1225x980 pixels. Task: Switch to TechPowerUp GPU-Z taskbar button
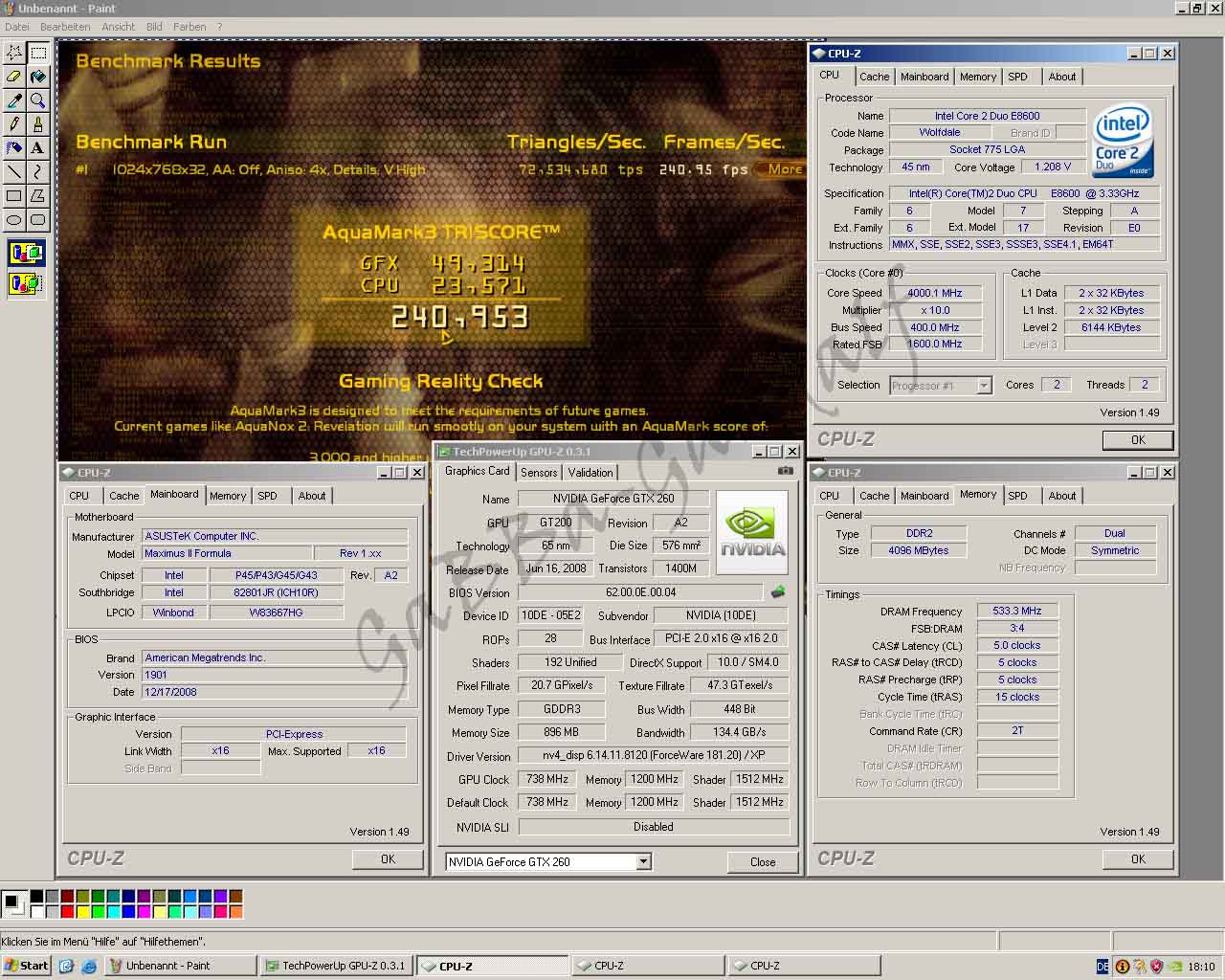coord(336,967)
